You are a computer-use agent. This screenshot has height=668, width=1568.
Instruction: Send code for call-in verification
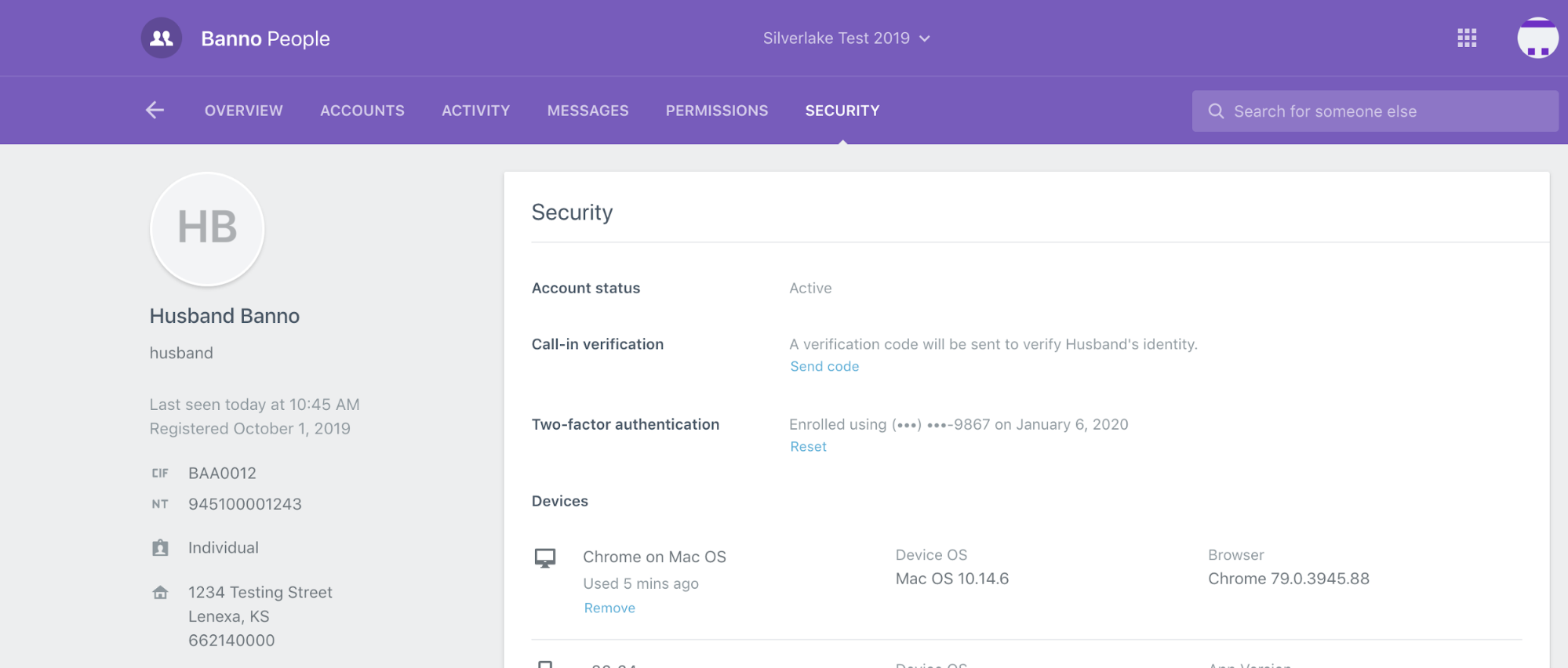pyautogui.click(x=824, y=366)
